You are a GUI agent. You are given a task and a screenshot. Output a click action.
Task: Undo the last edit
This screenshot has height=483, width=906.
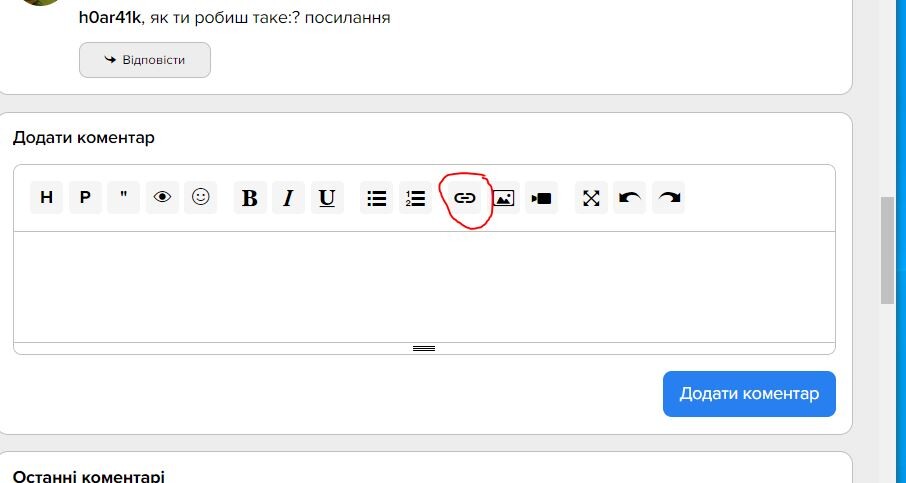tap(630, 198)
